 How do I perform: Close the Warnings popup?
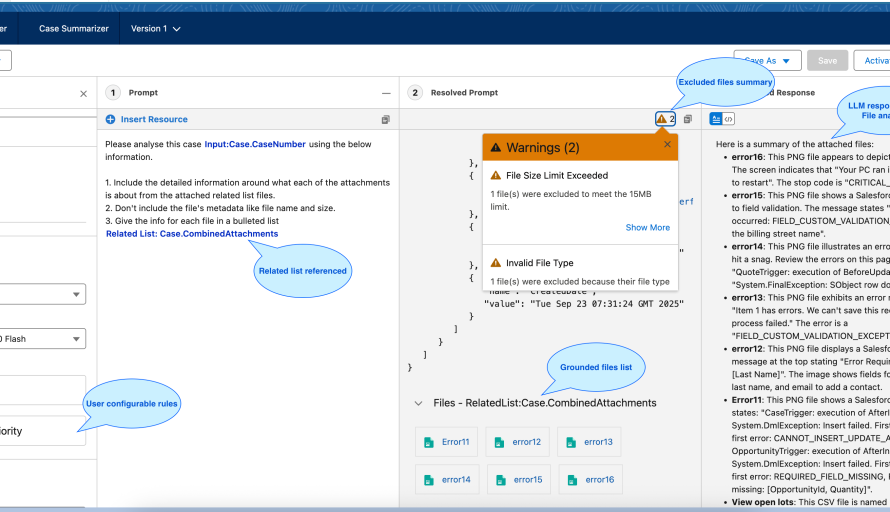(x=667, y=144)
